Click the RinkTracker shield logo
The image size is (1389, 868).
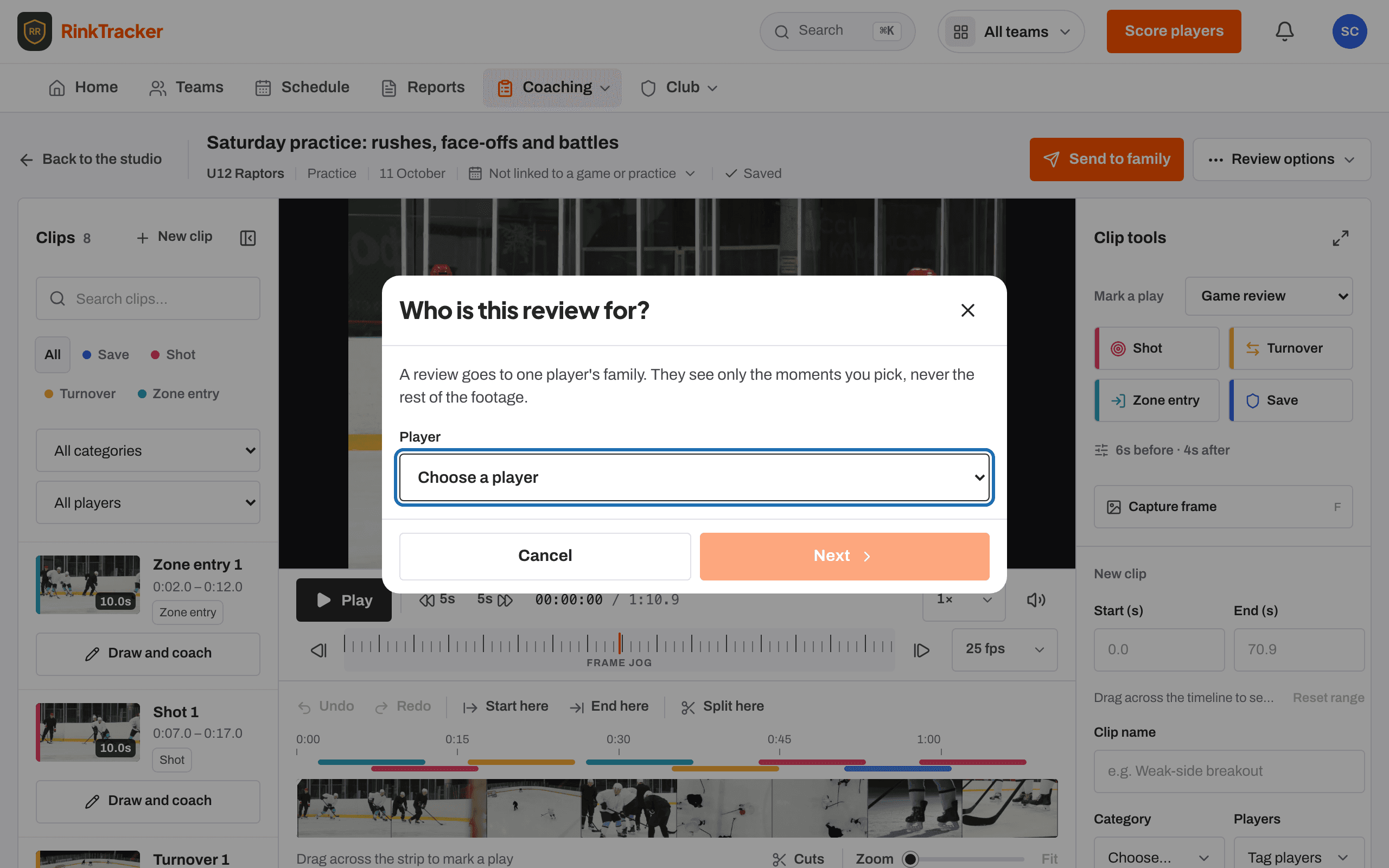34,31
